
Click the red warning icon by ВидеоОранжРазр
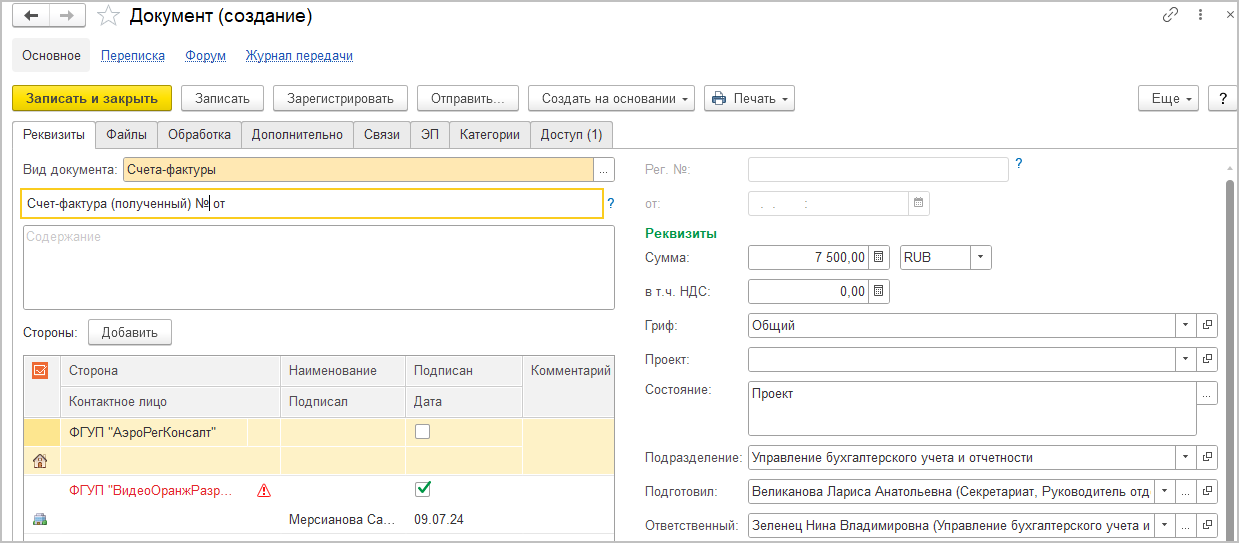point(264,491)
